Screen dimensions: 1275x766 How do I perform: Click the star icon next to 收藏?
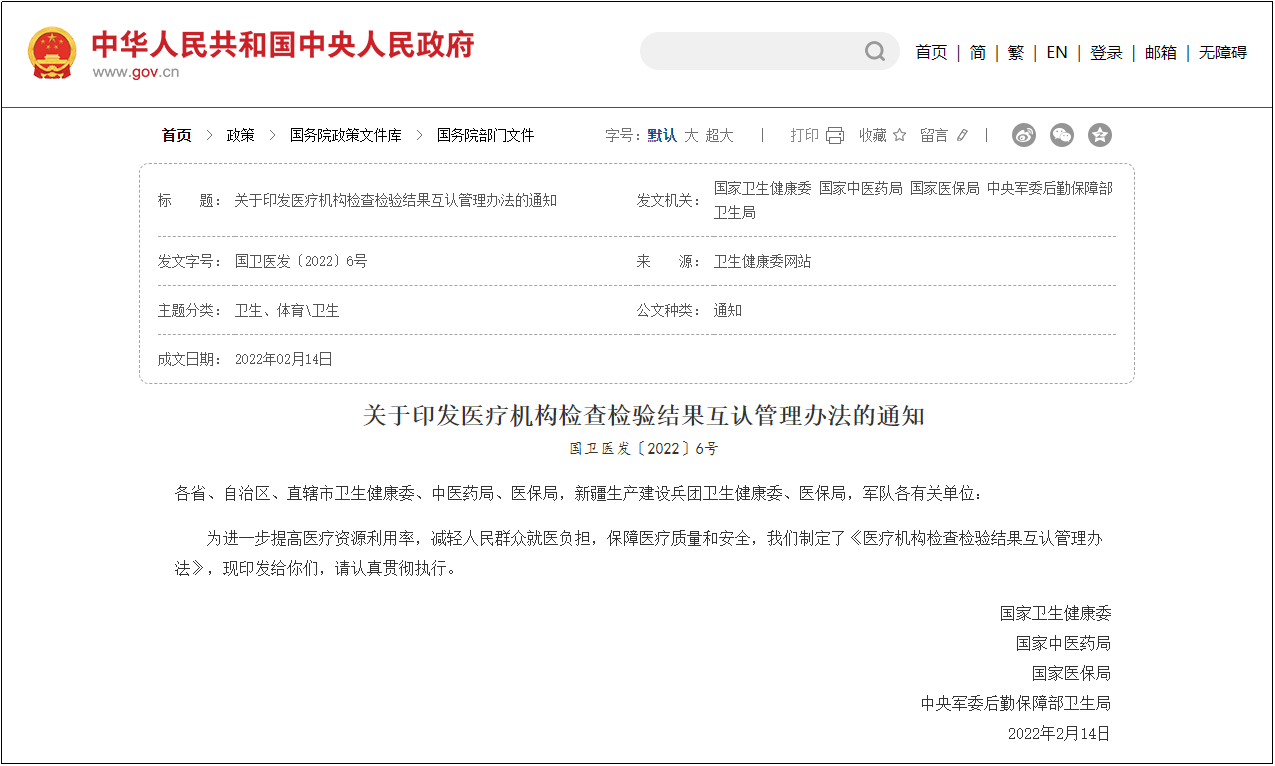899,135
